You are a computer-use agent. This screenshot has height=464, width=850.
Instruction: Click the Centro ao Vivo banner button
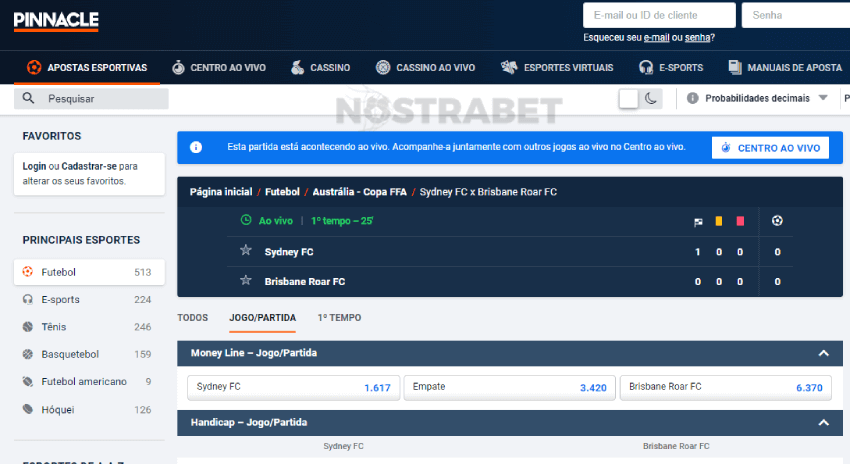[x=770, y=147]
